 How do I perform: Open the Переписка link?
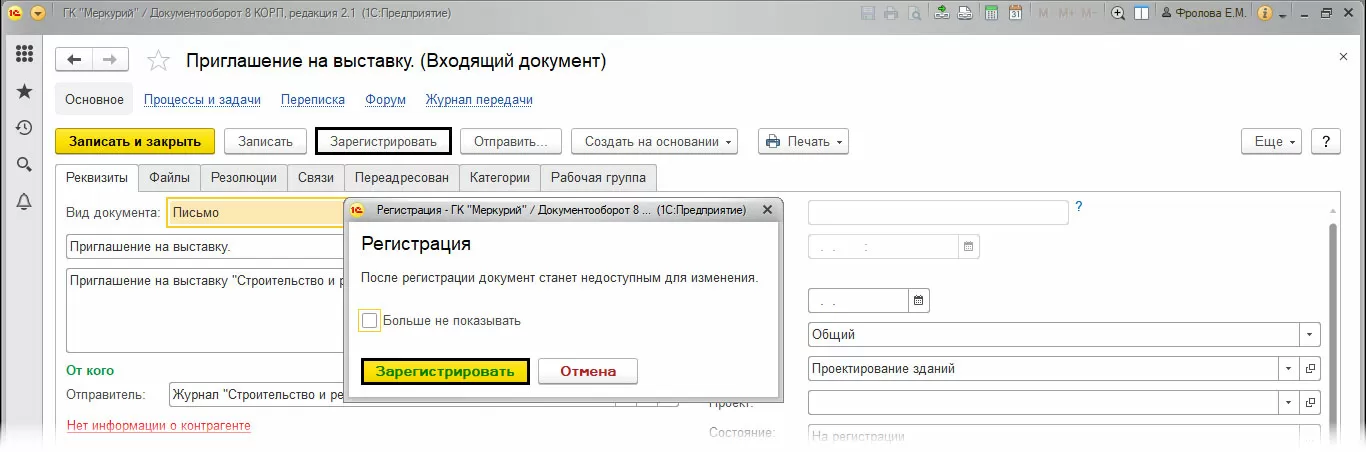[313, 100]
